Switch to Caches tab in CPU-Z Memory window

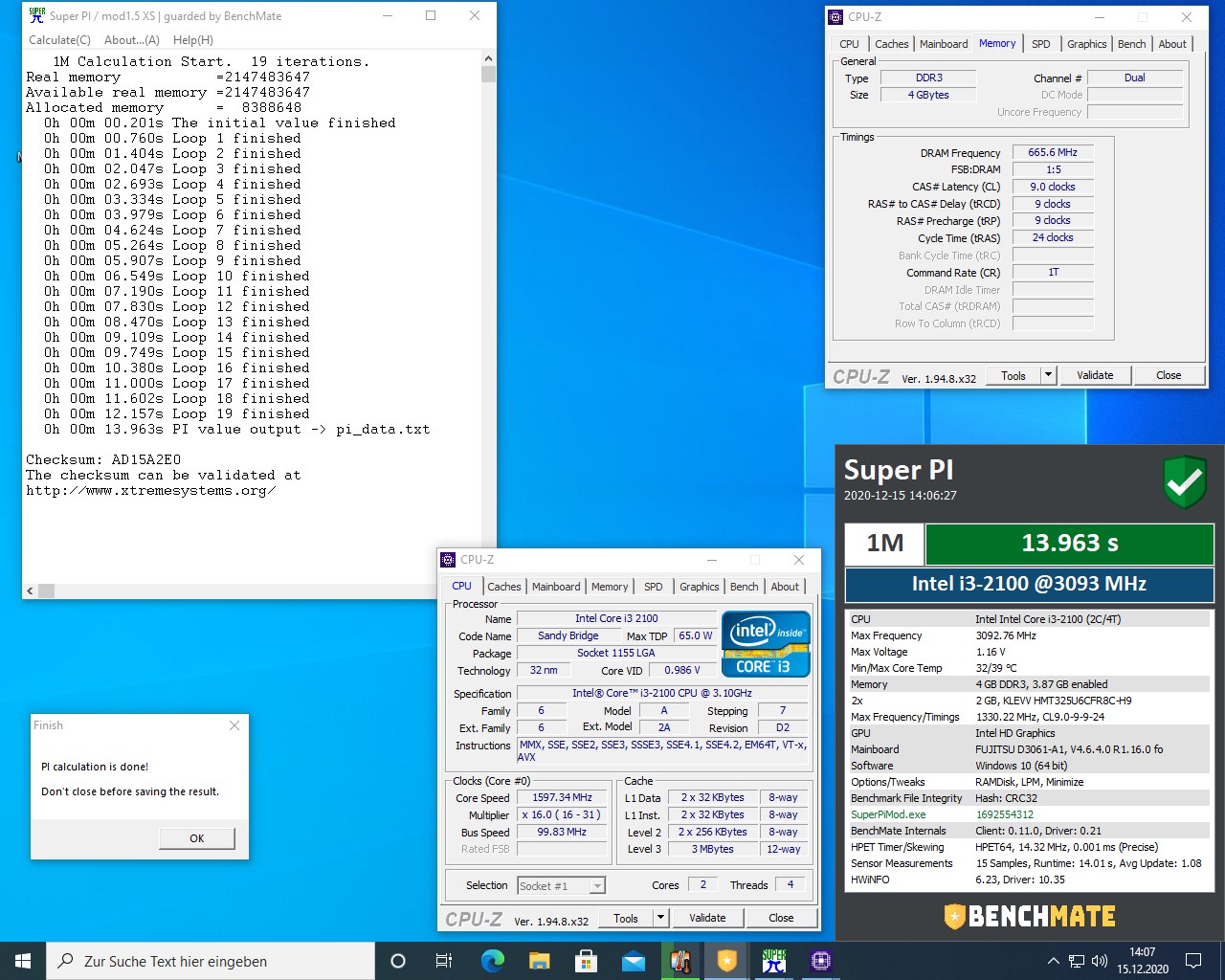(x=891, y=44)
